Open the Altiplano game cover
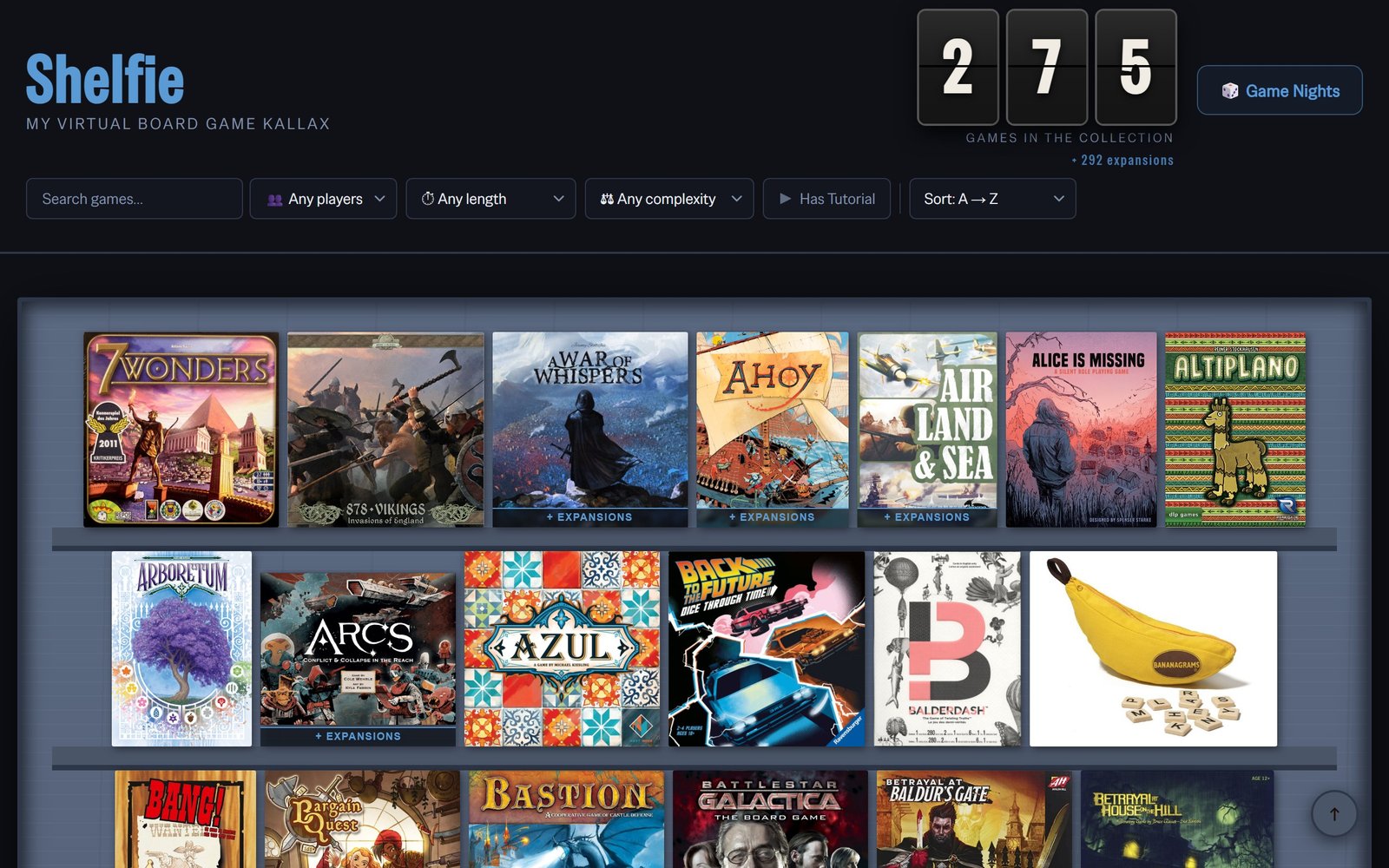This screenshot has width=1389, height=868. [x=1235, y=430]
